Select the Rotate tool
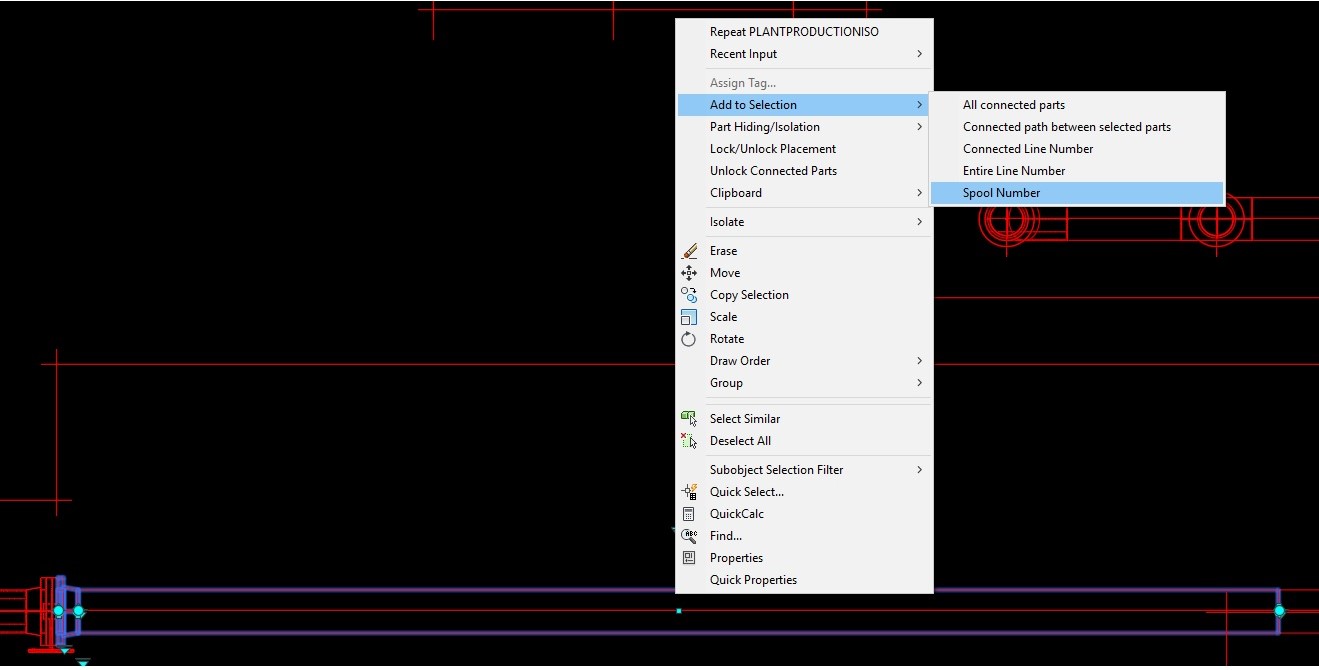 [725, 338]
